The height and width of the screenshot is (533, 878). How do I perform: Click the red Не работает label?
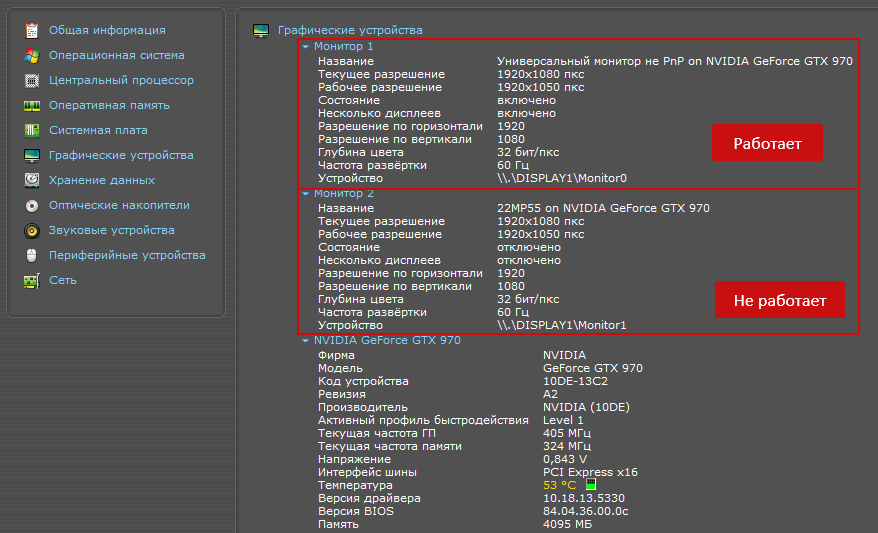click(x=779, y=300)
